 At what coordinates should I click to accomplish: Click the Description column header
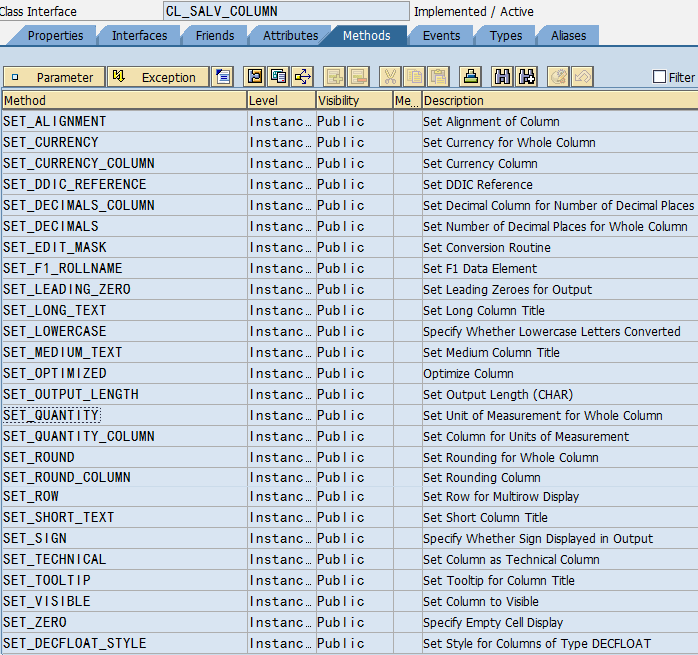tap(560, 100)
